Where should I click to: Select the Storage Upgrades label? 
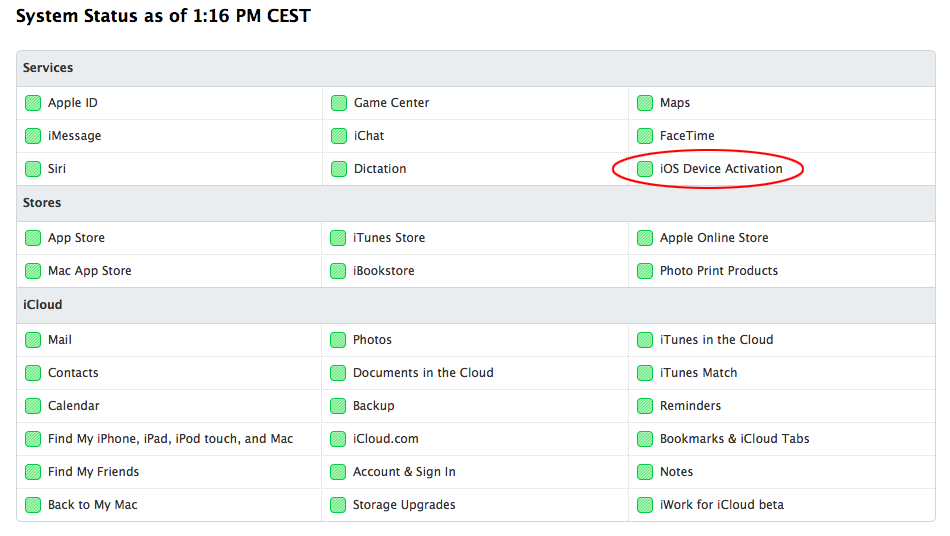click(x=404, y=505)
